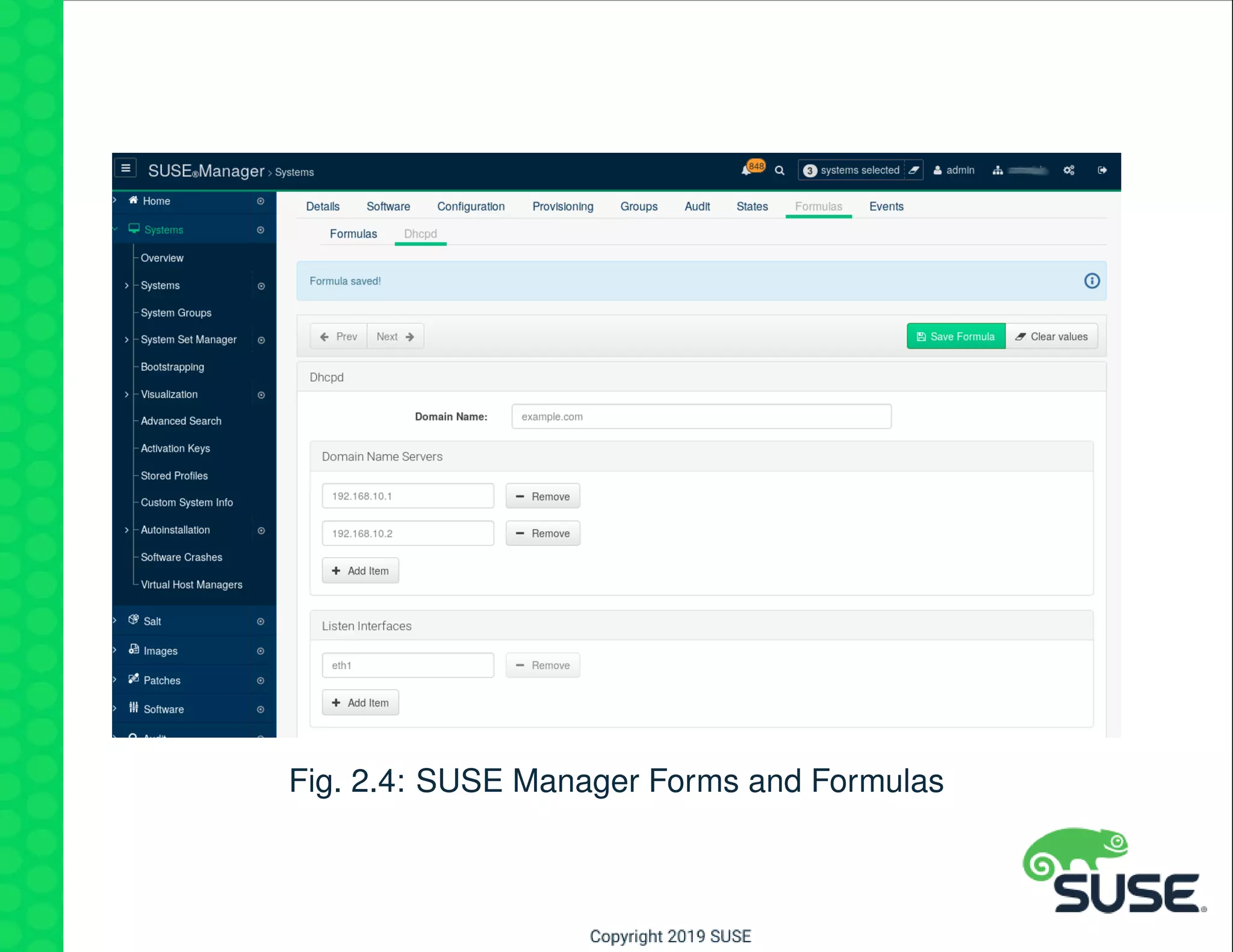The image size is (1233, 952).
Task: Switch to the Software tab
Action: pos(388,206)
